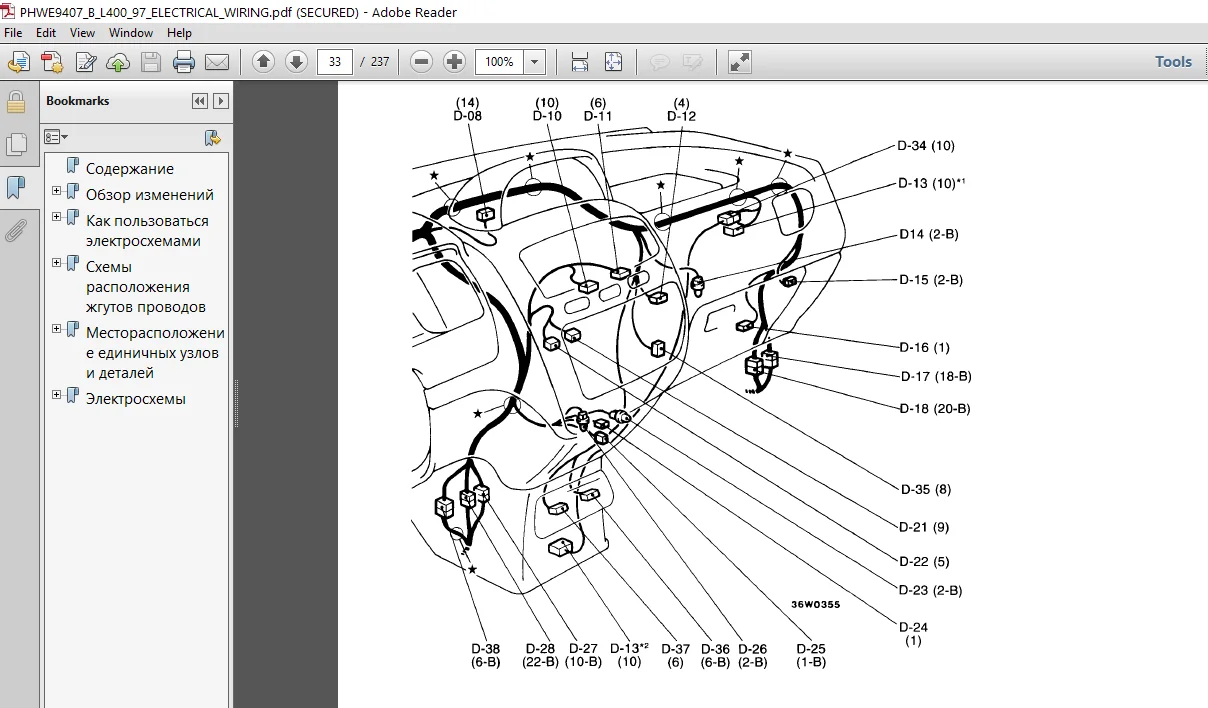This screenshot has width=1208, height=708.
Task: Open the zoom level dropdown arrow
Action: click(535, 62)
